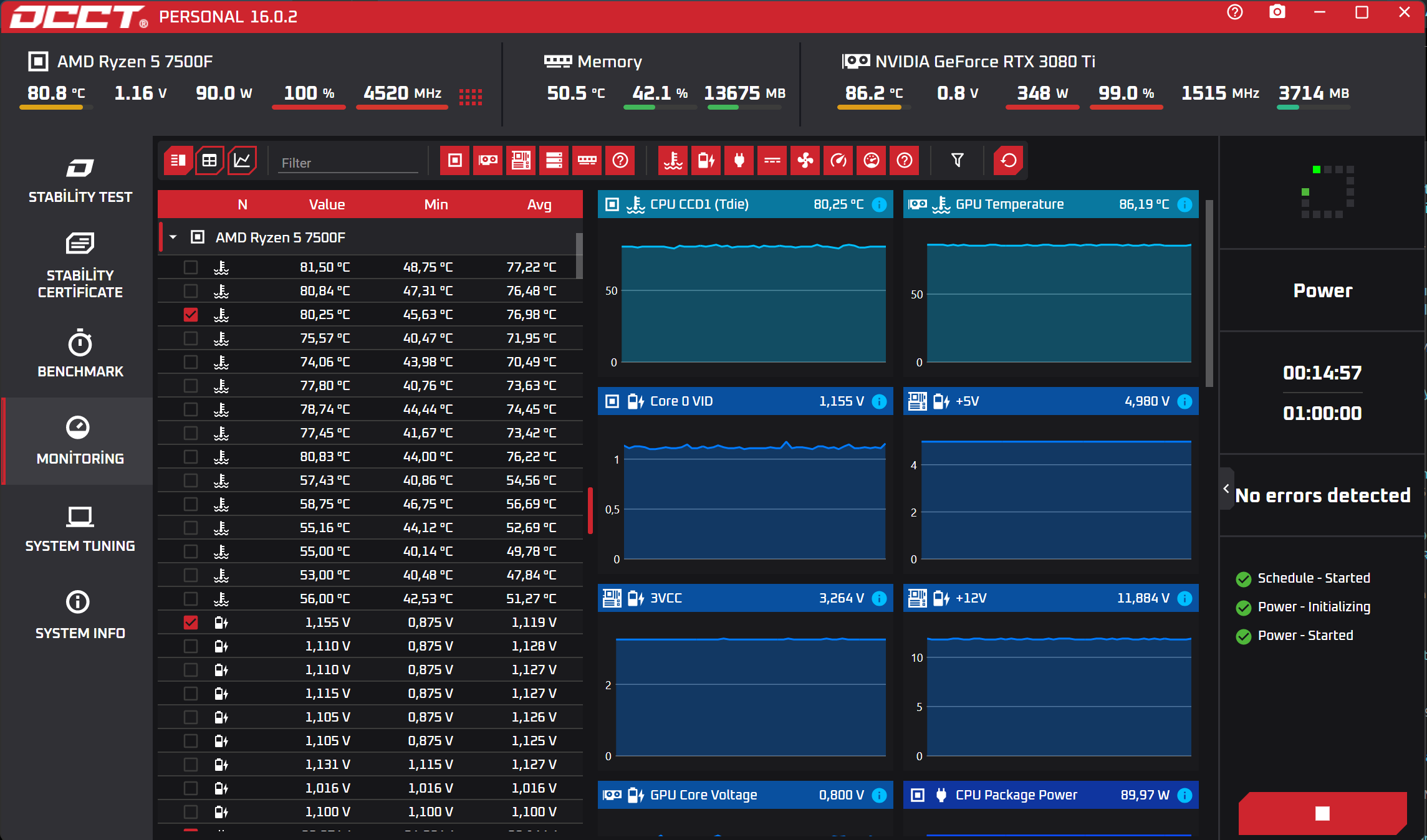1427x840 pixels.
Task: Toggle the storage hardware filter icon
Action: tap(554, 161)
